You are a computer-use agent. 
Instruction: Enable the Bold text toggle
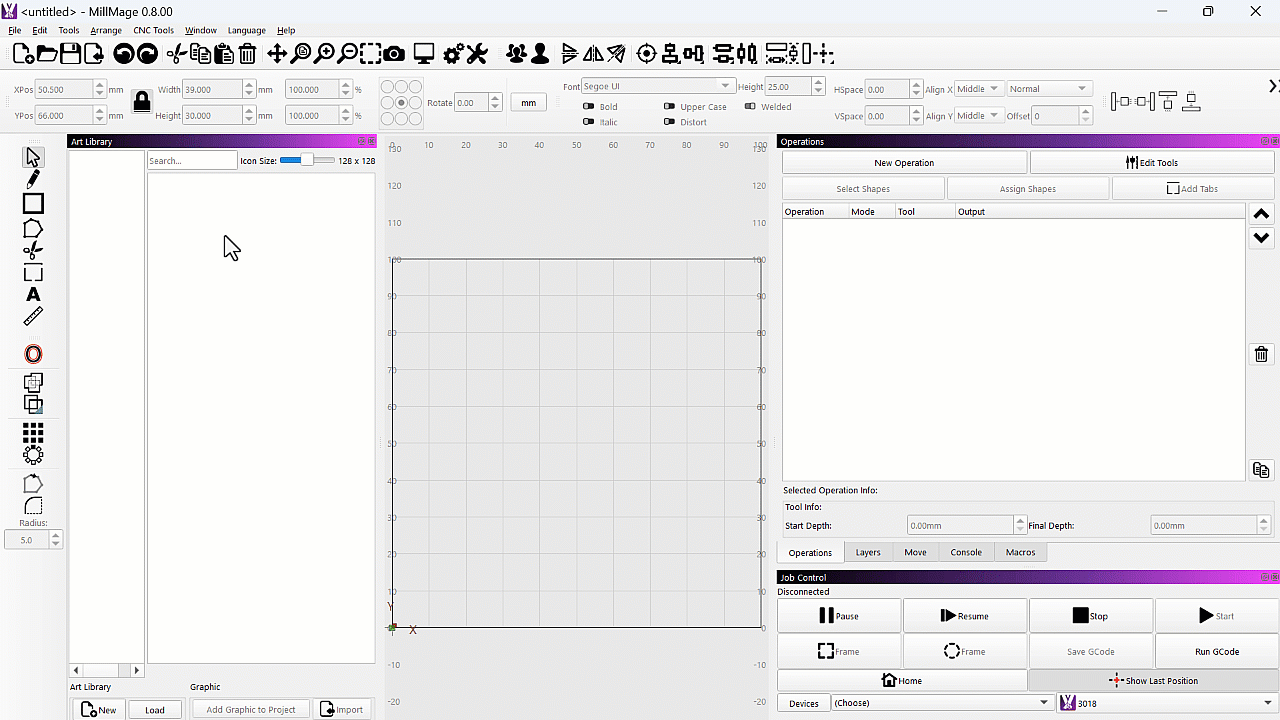(x=589, y=106)
